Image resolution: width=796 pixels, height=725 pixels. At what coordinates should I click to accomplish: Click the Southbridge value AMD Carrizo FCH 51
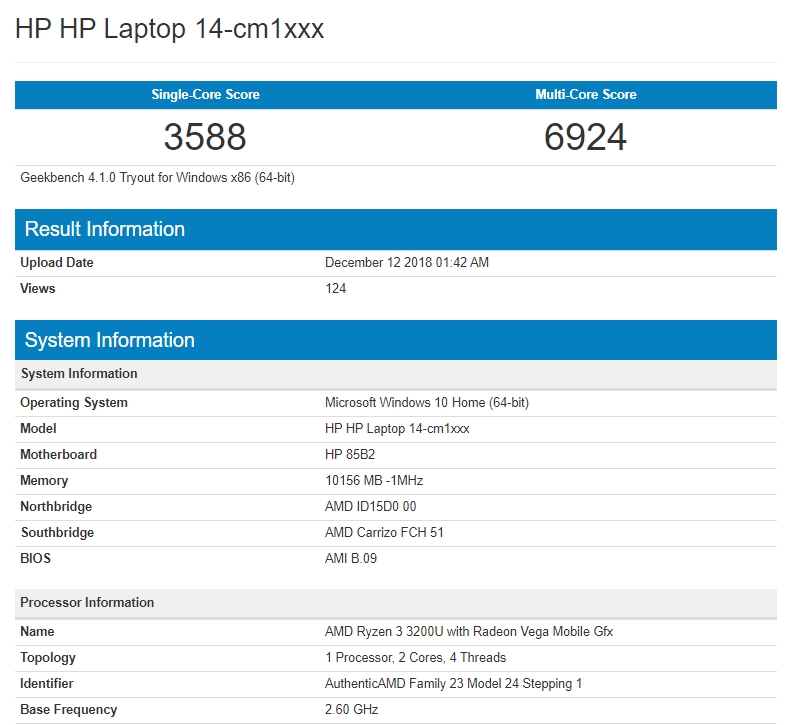(384, 533)
